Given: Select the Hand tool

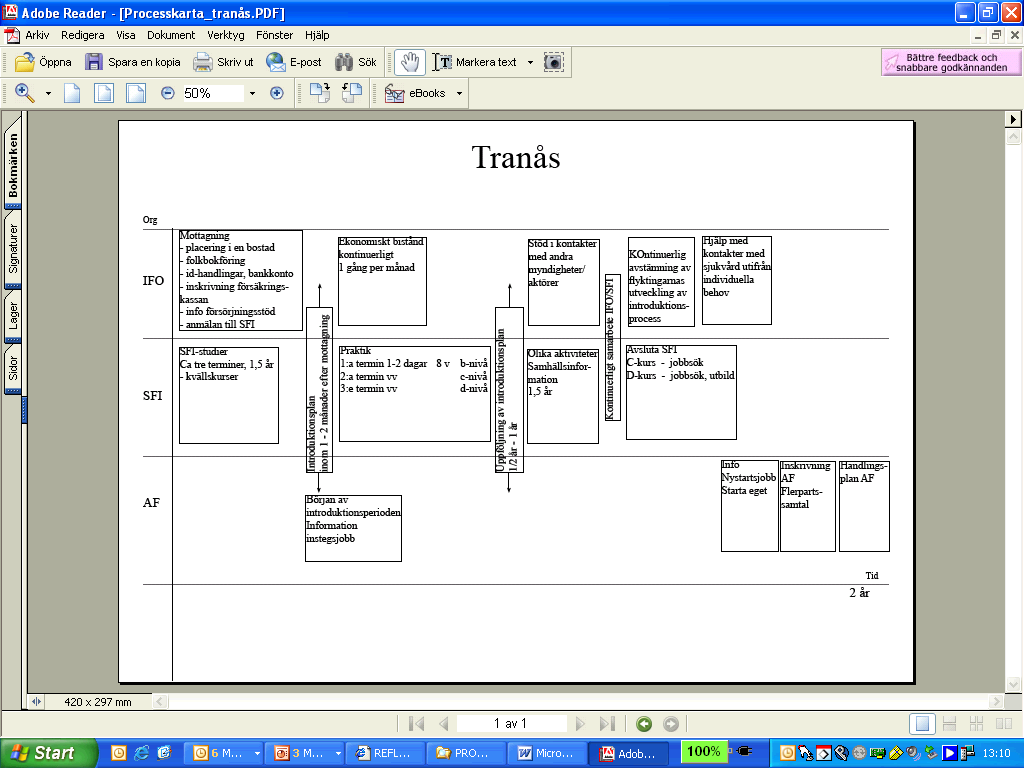Looking at the screenshot, I should click(410, 62).
